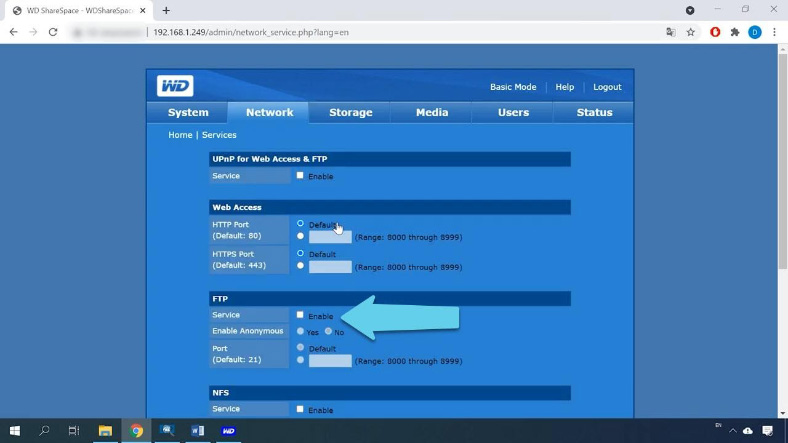Open the translate page icon

click(670, 32)
